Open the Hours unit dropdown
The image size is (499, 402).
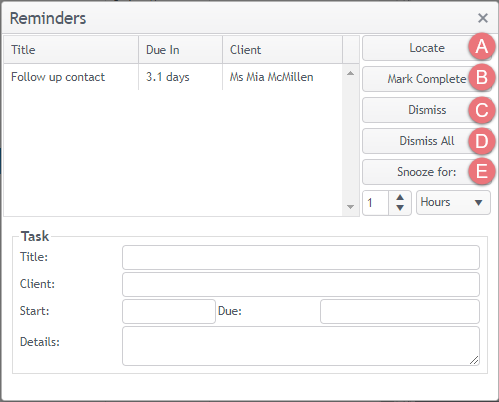[x=453, y=202]
